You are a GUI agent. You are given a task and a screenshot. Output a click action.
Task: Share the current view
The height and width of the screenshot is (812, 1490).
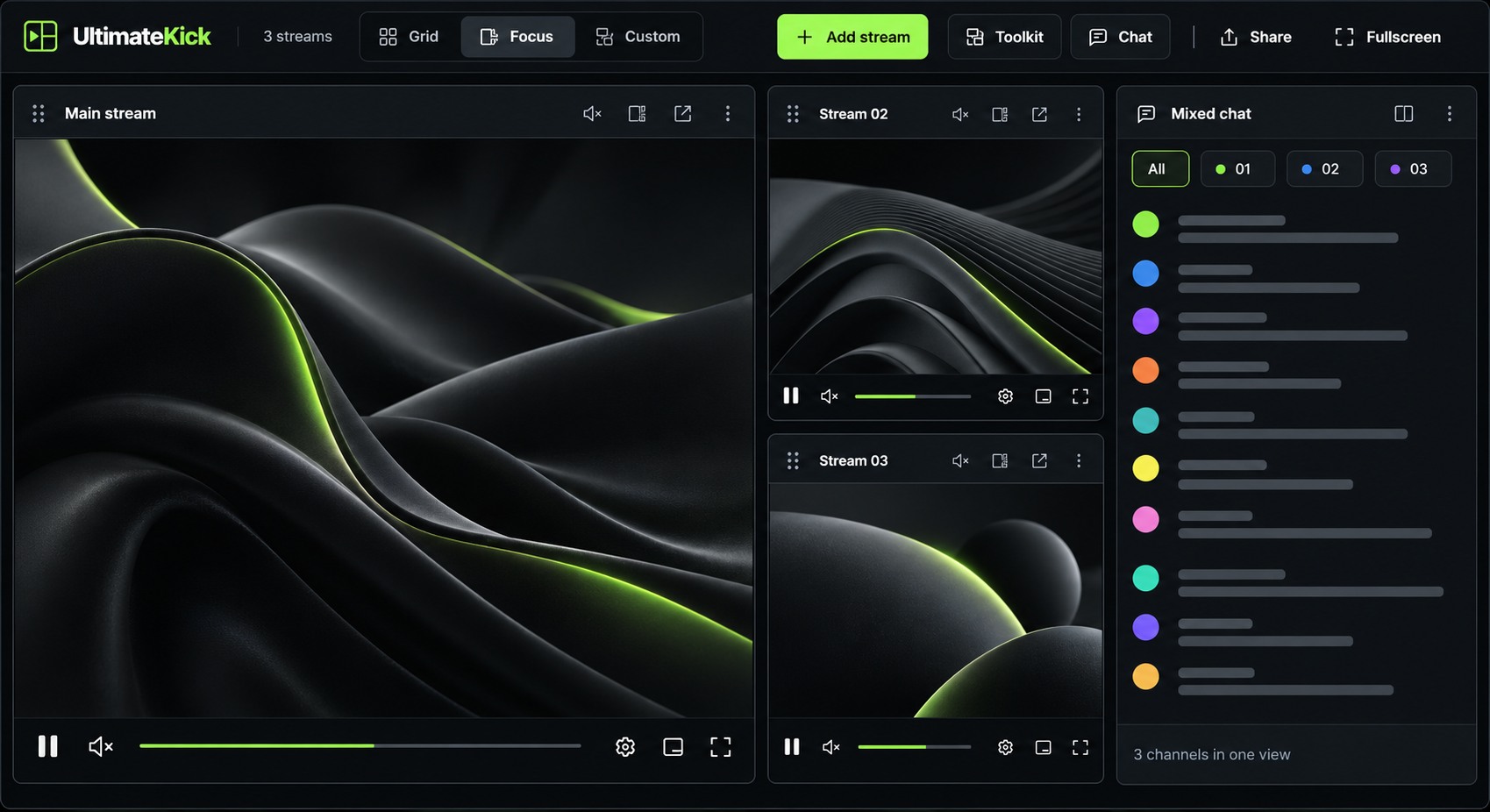pyautogui.click(x=1256, y=37)
